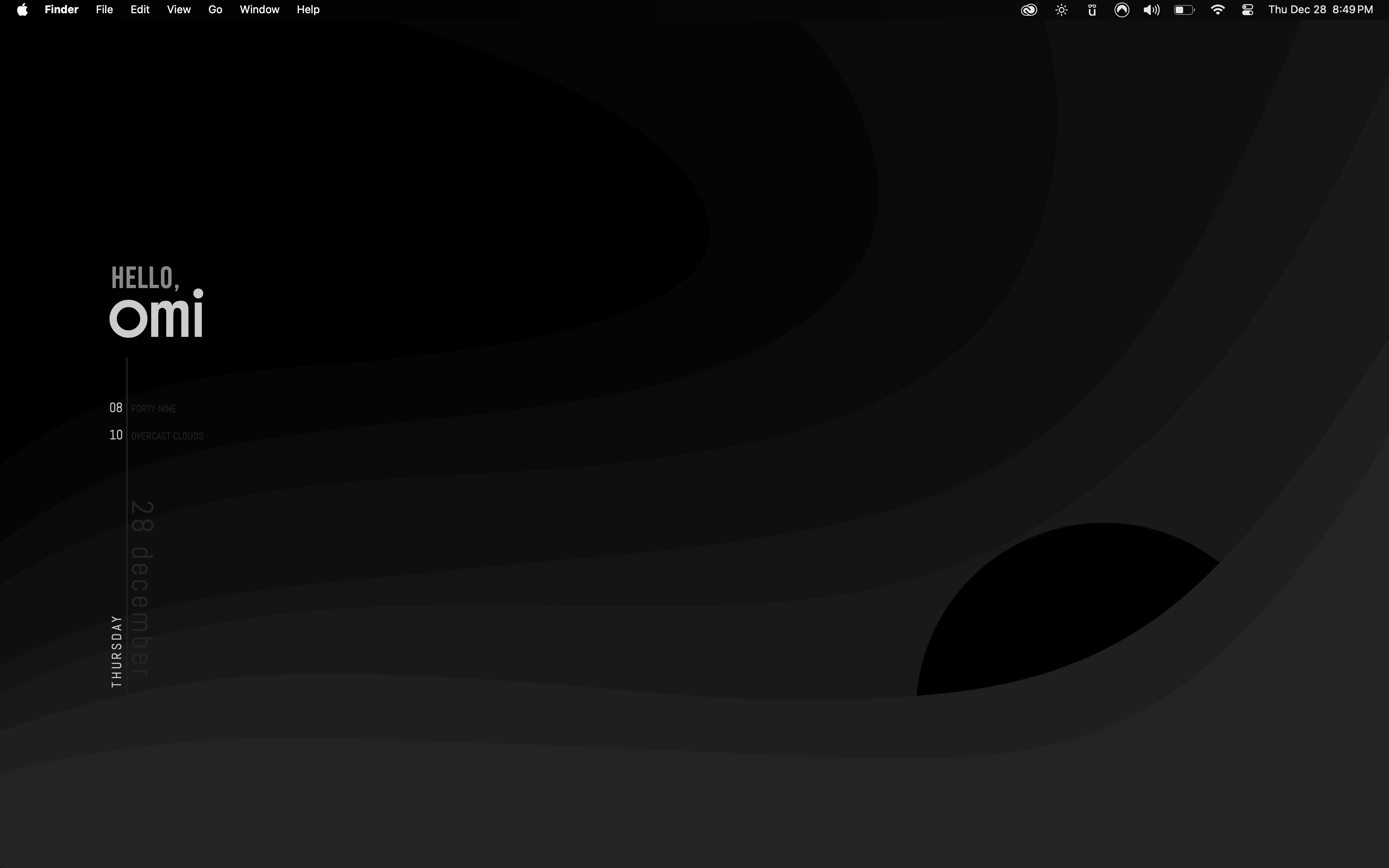Open Control Center toggles icon
The width and height of the screenshot is (1389, 868).
click(x=1247, y=10)
